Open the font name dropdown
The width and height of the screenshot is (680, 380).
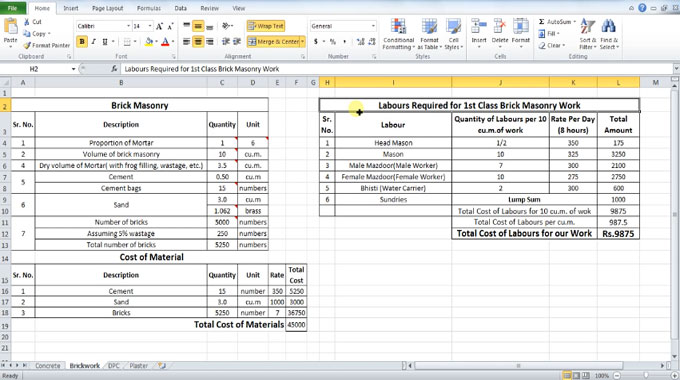(x=128, y=26)
